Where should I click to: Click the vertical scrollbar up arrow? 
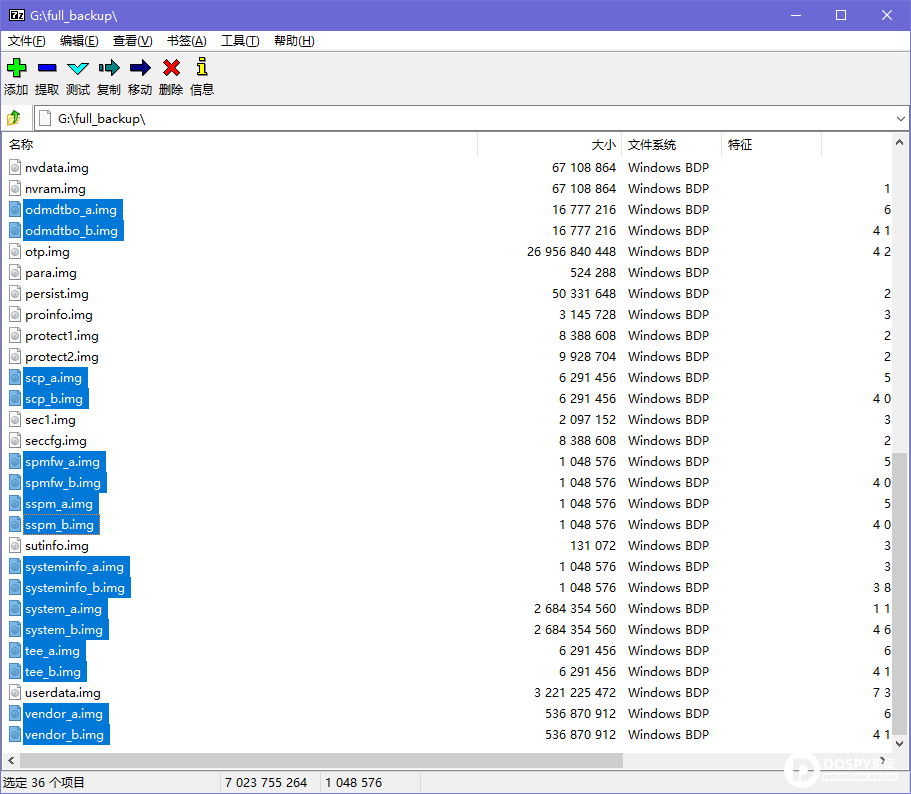pos(899,142)
